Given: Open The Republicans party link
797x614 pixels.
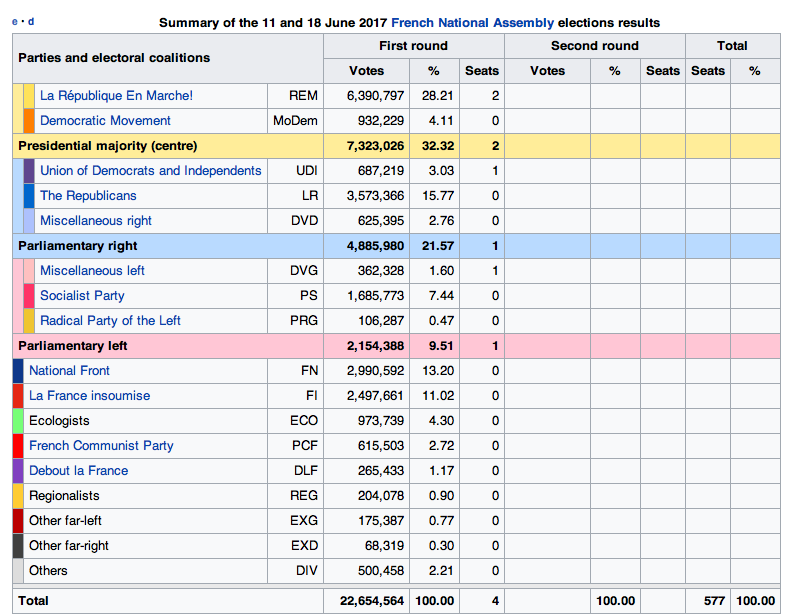Looking at the screenshot, I should point(88,196).
